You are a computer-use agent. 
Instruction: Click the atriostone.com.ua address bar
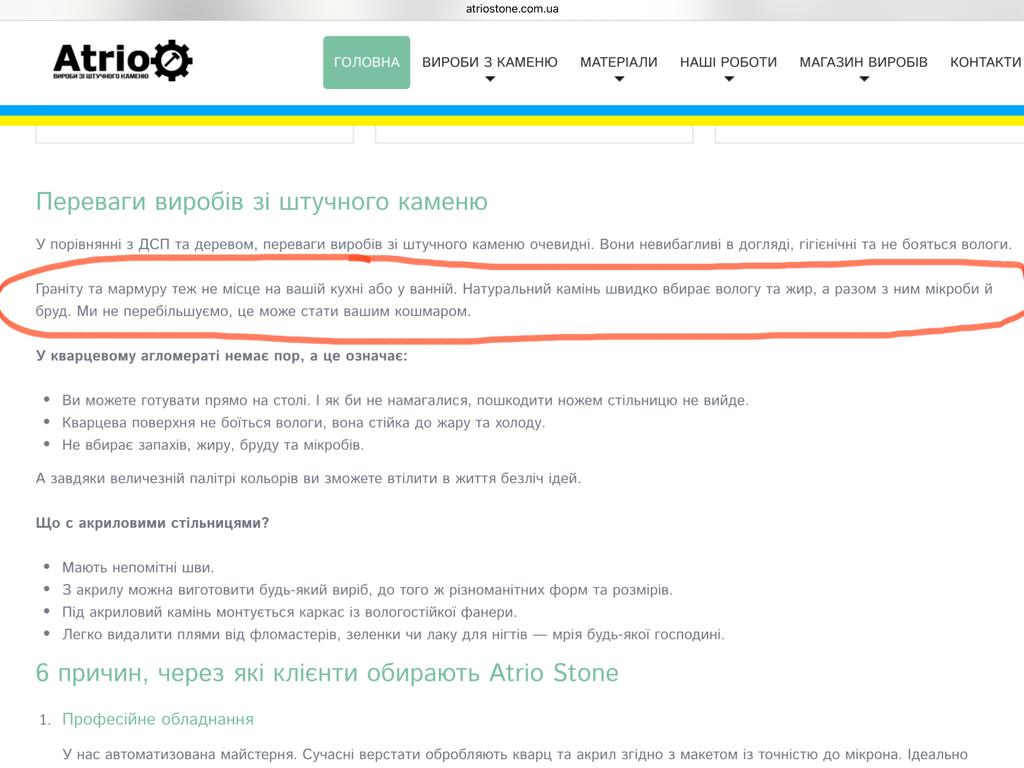[512, 9]
